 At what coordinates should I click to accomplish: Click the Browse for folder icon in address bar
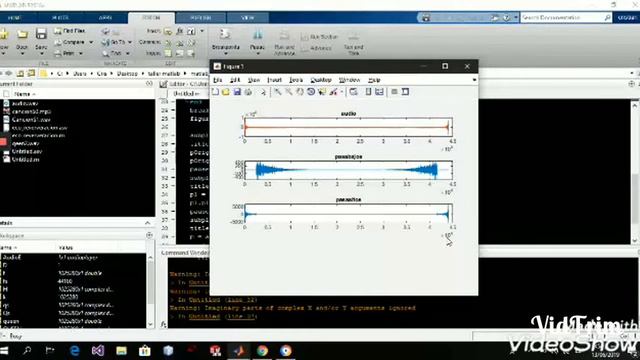[x=31, y=73]
